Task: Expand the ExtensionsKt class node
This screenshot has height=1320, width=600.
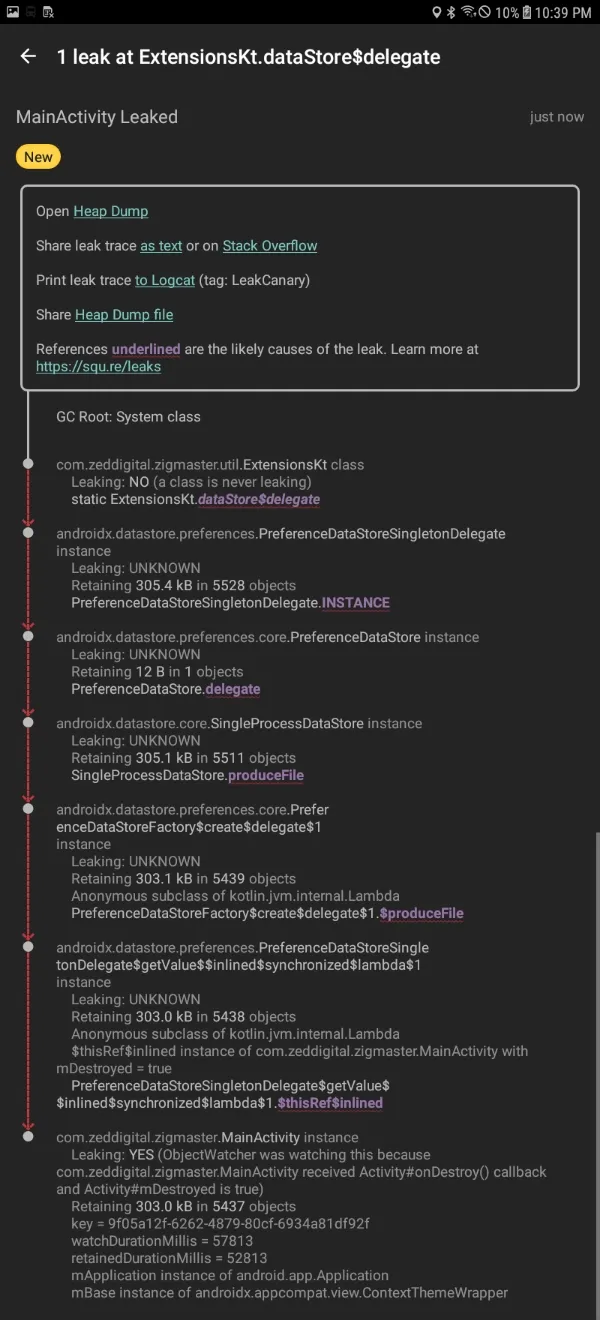Action: [210, 465]
